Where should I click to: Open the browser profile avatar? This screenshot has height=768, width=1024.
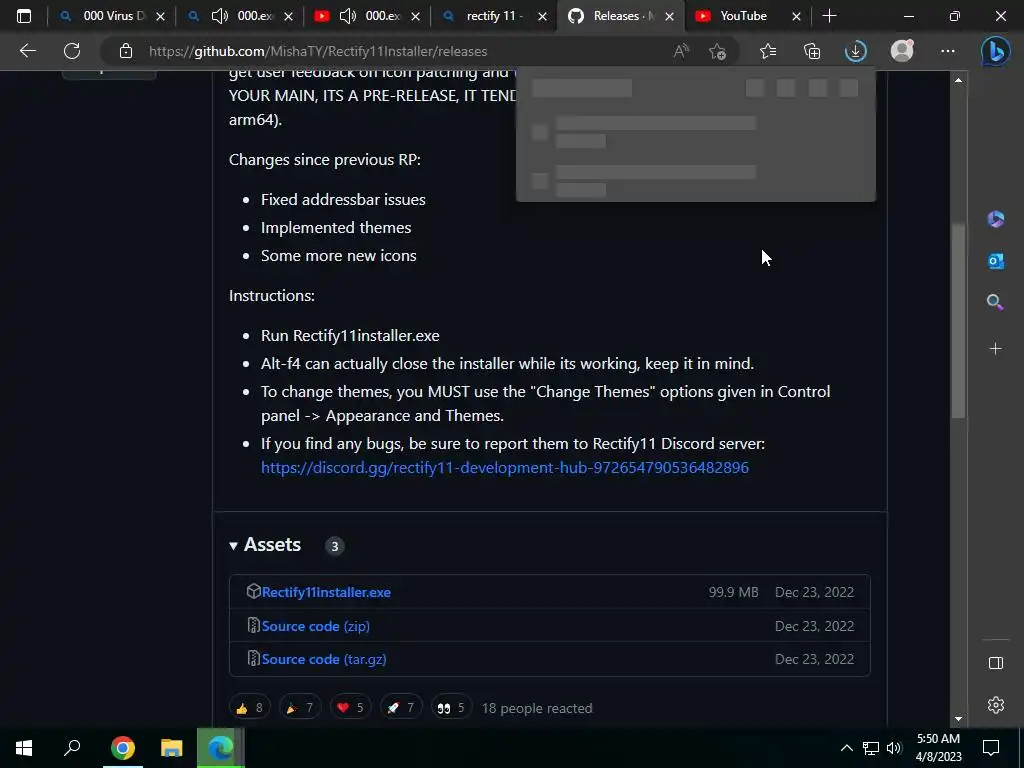[902, 50]
